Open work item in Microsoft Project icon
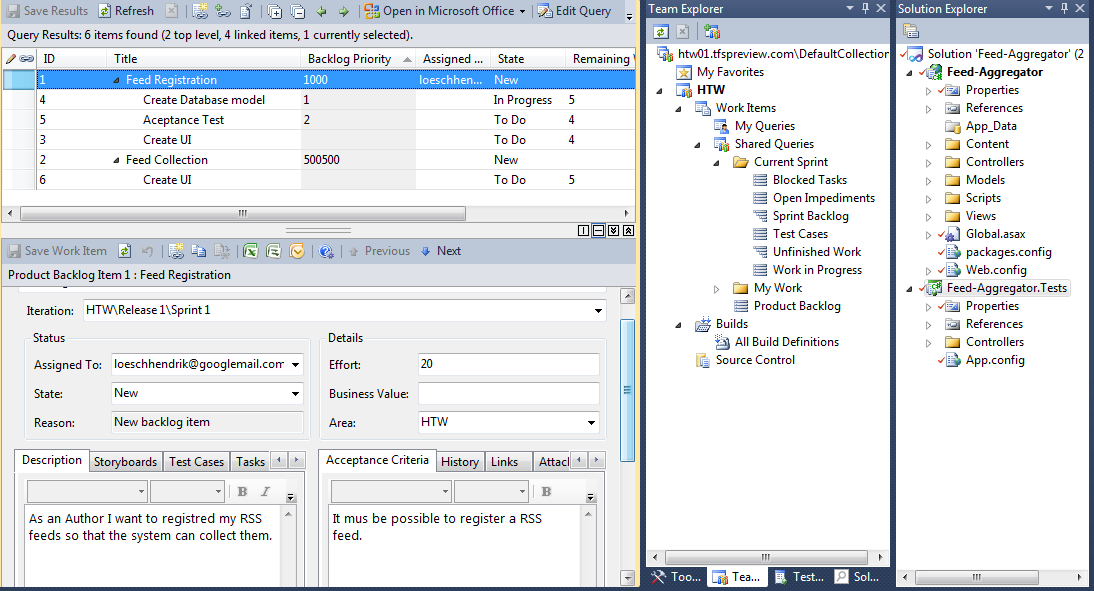Viewport: 1094px width, 591px height. (274, 251)
